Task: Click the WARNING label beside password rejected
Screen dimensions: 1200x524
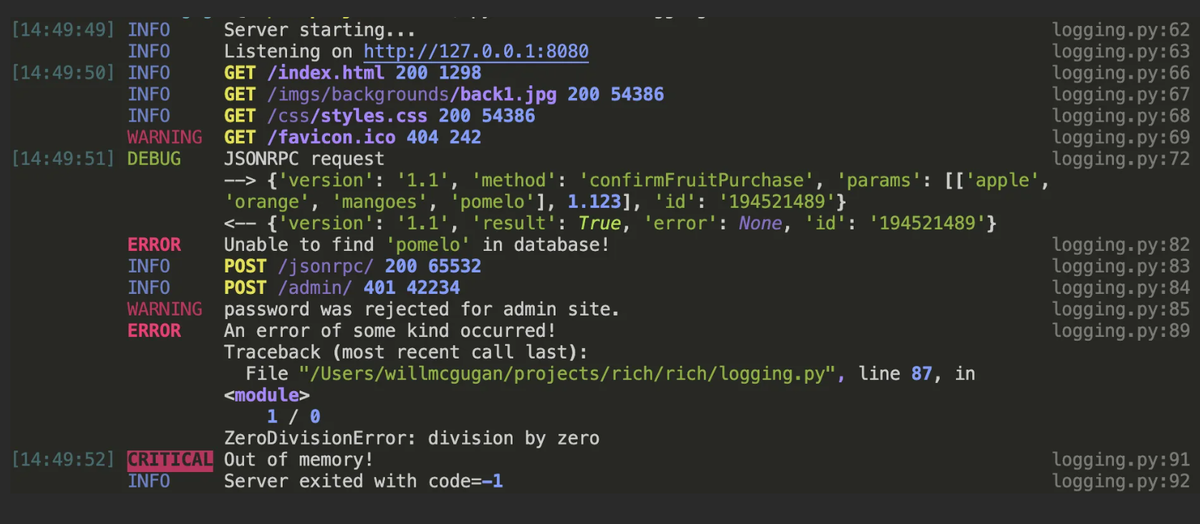Action: [165, 309]
